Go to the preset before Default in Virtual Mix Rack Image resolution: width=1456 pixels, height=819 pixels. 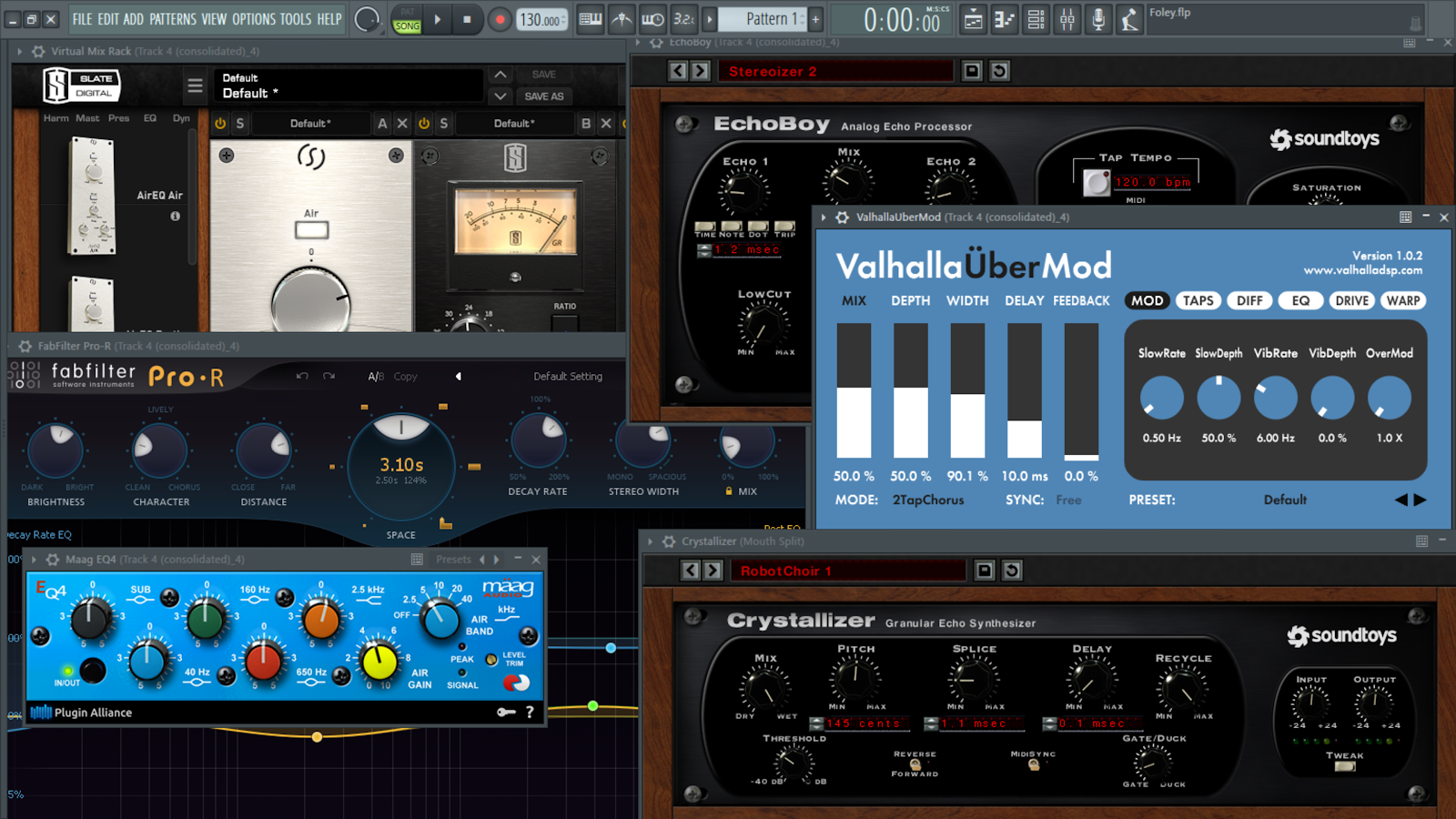(x=500, y=75)
